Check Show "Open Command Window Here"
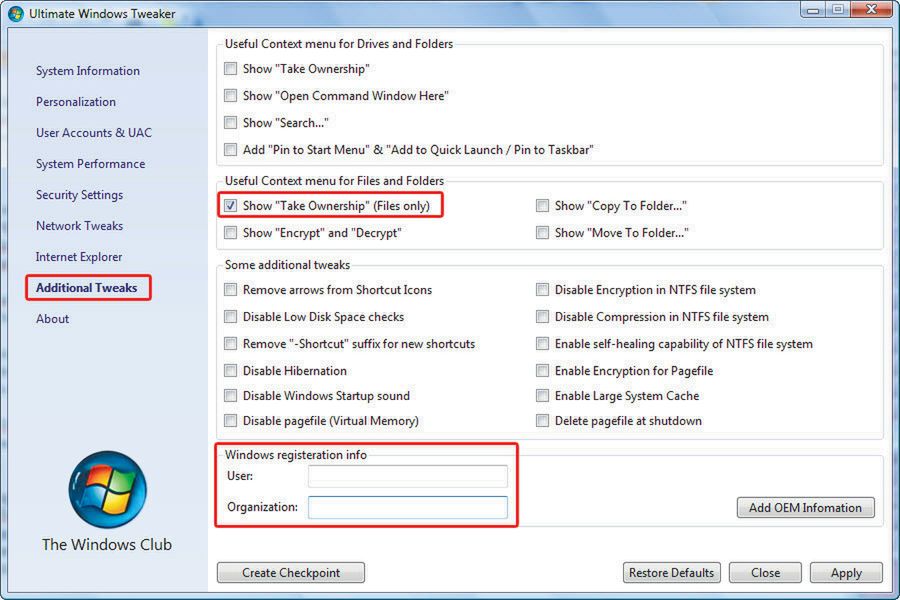Image resolution: width=900 pixels, height=600 pixels. tap(230, 95)
